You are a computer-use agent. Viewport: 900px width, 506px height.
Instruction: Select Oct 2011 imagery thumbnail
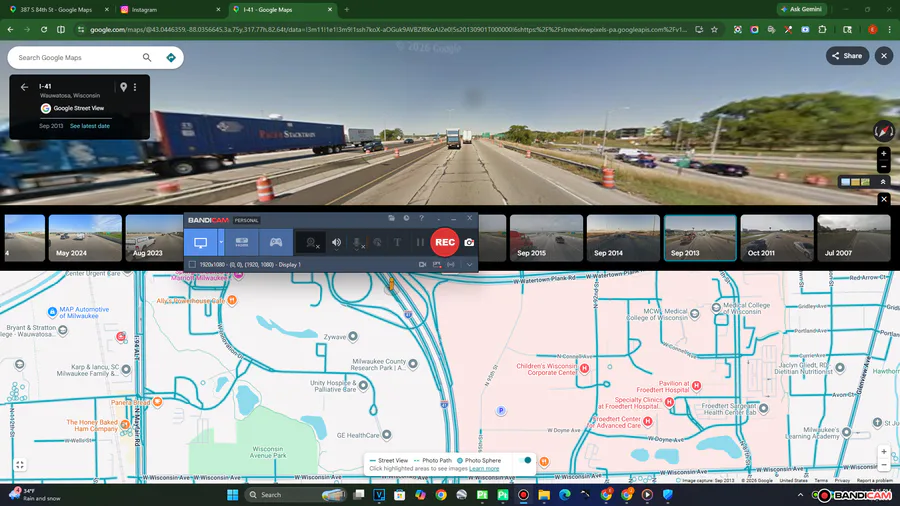click(x=777, y=238)
